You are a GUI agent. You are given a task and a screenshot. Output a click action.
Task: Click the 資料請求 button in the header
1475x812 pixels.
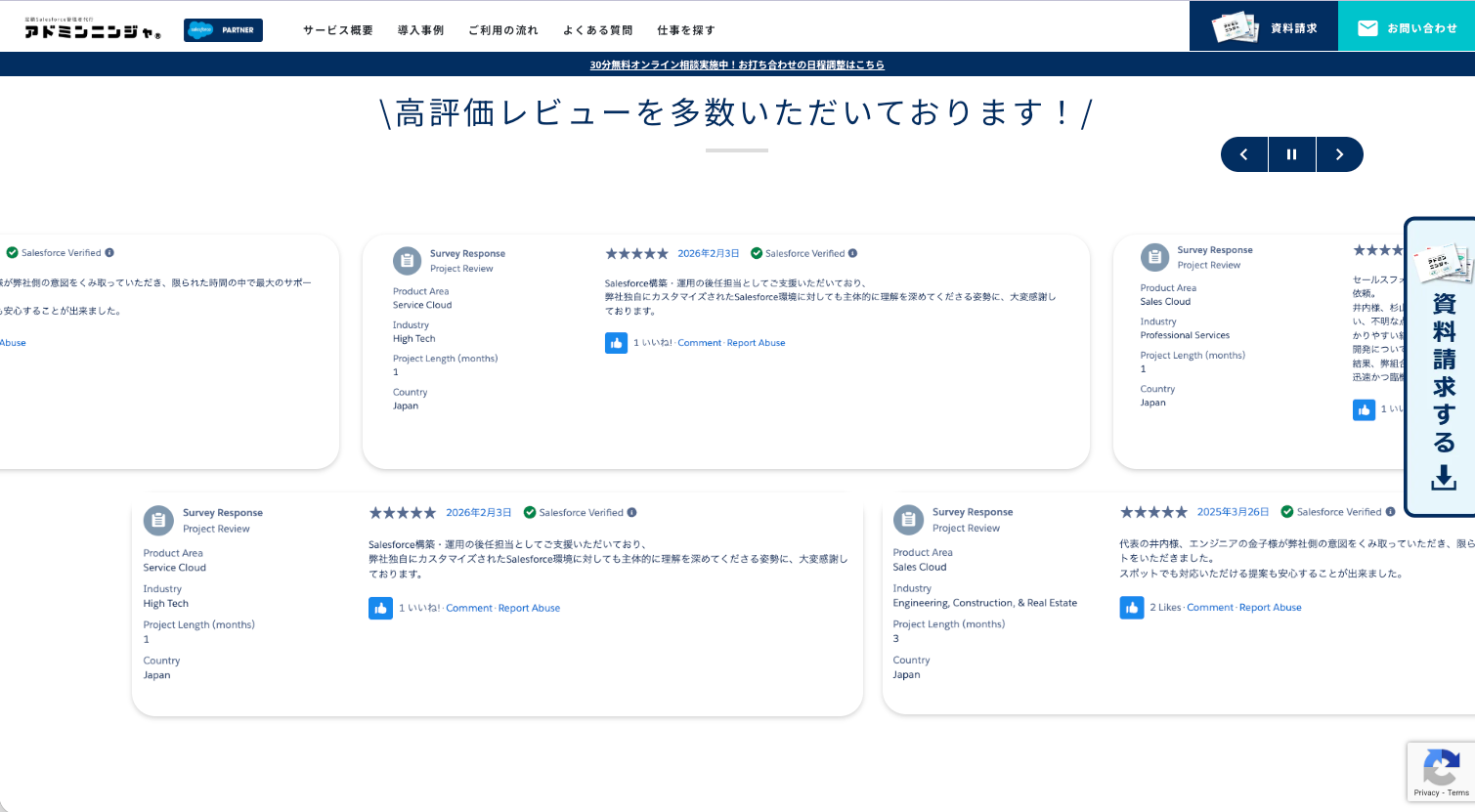click(x=1264, y=26)
